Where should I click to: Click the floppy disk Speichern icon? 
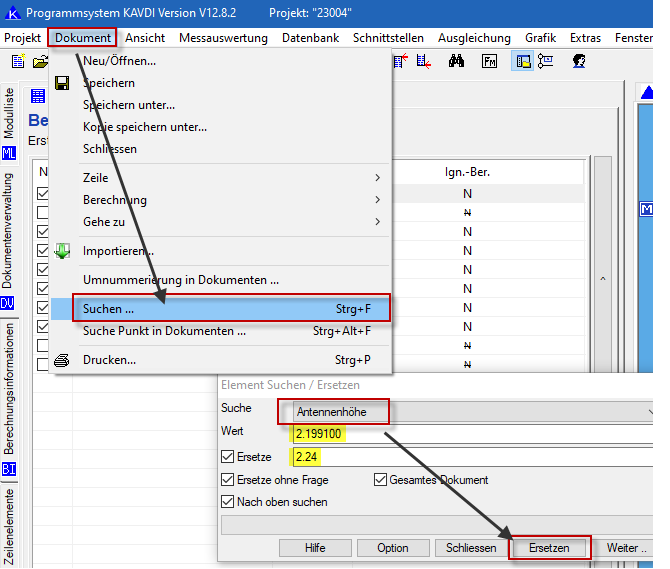pos(62,83)
